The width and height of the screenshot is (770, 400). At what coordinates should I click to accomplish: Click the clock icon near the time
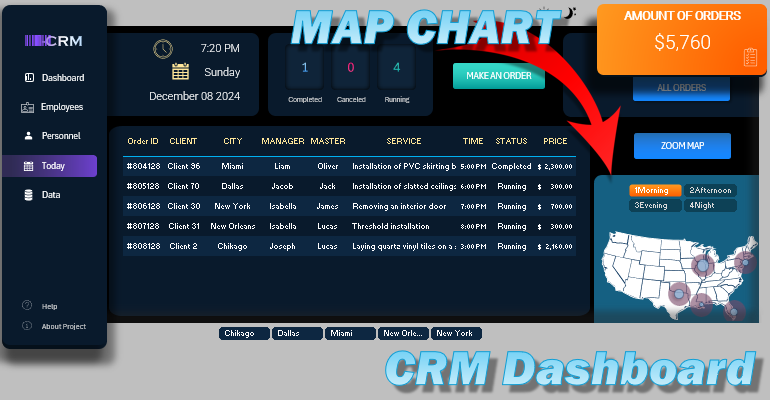pos(163,49)
